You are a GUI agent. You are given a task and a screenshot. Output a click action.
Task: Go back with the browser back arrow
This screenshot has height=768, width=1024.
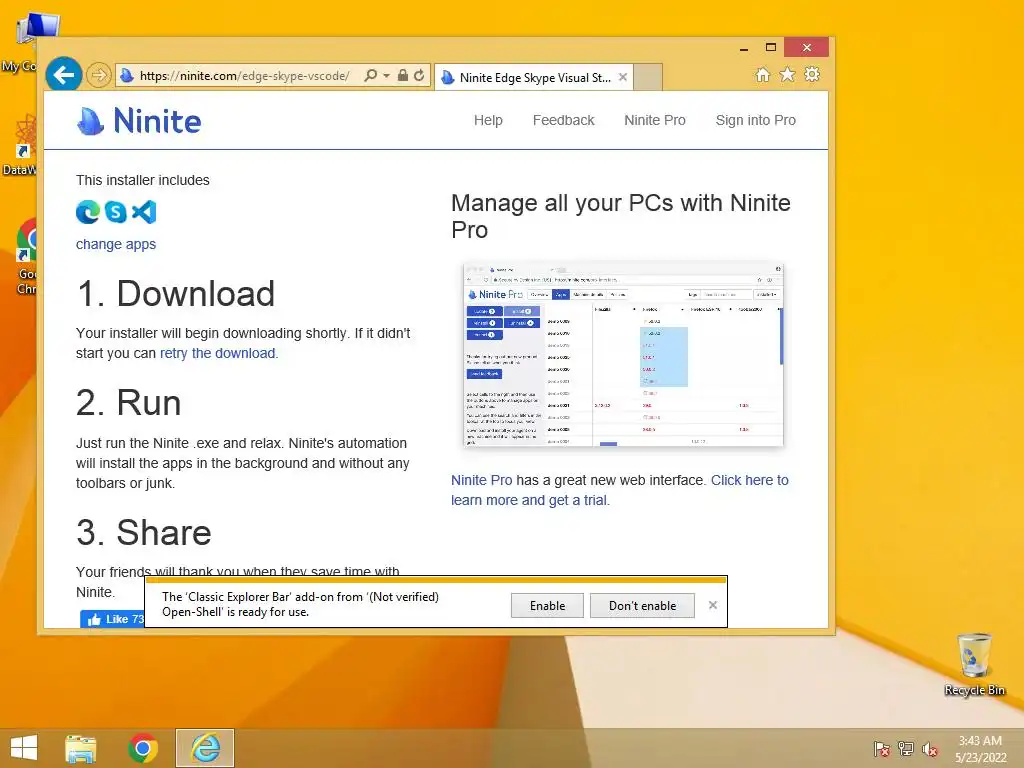coord(63,75)
